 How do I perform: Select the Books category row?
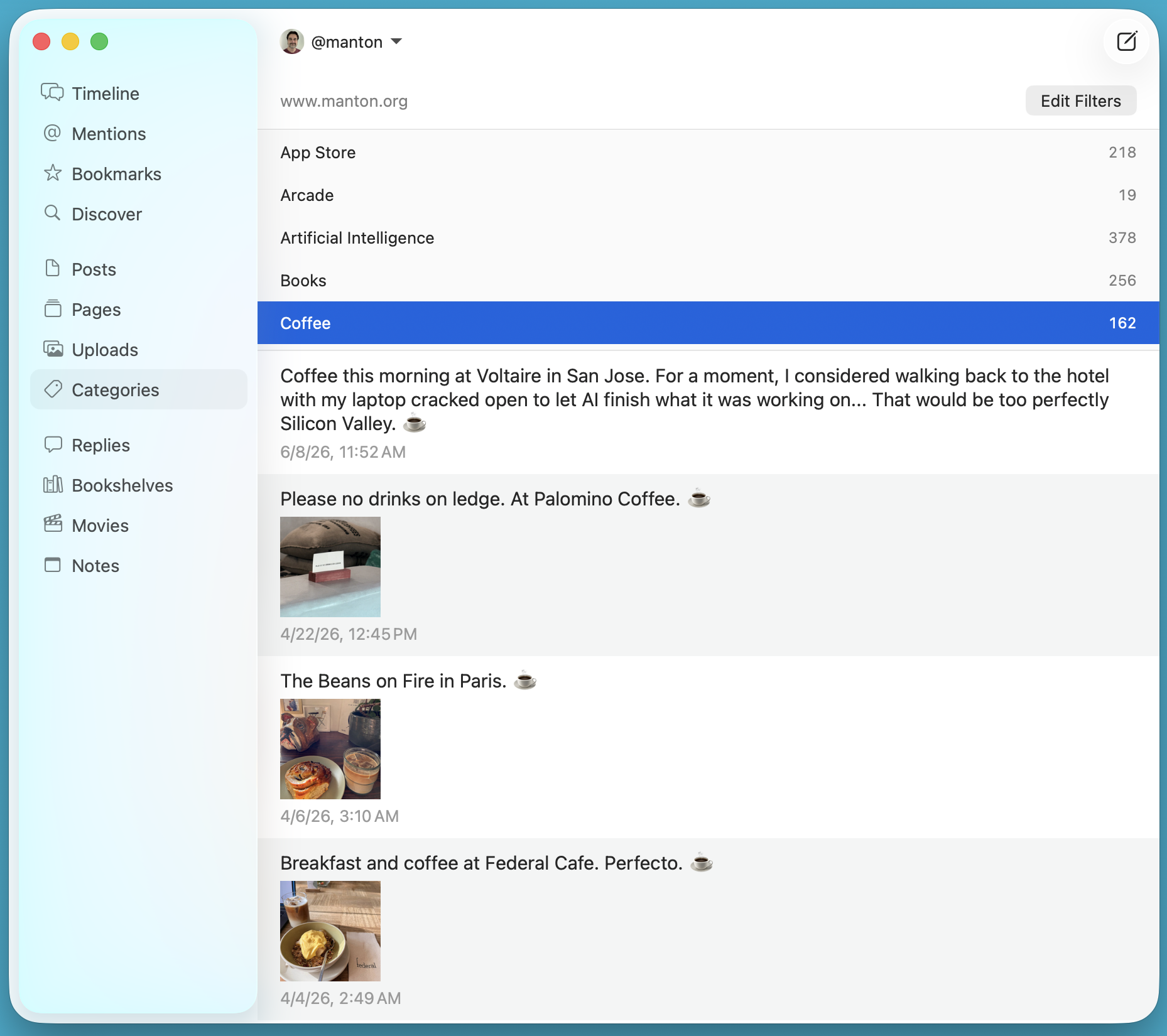(708, 280)
